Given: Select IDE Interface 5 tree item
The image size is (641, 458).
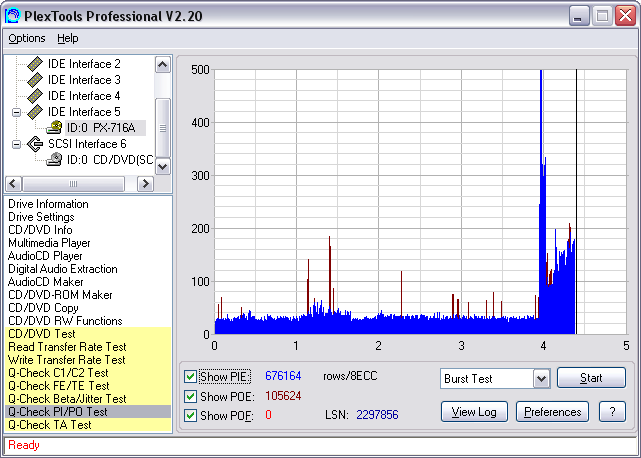Looking at the screenshot, I should pyautogui.click(x=84, y=112).
